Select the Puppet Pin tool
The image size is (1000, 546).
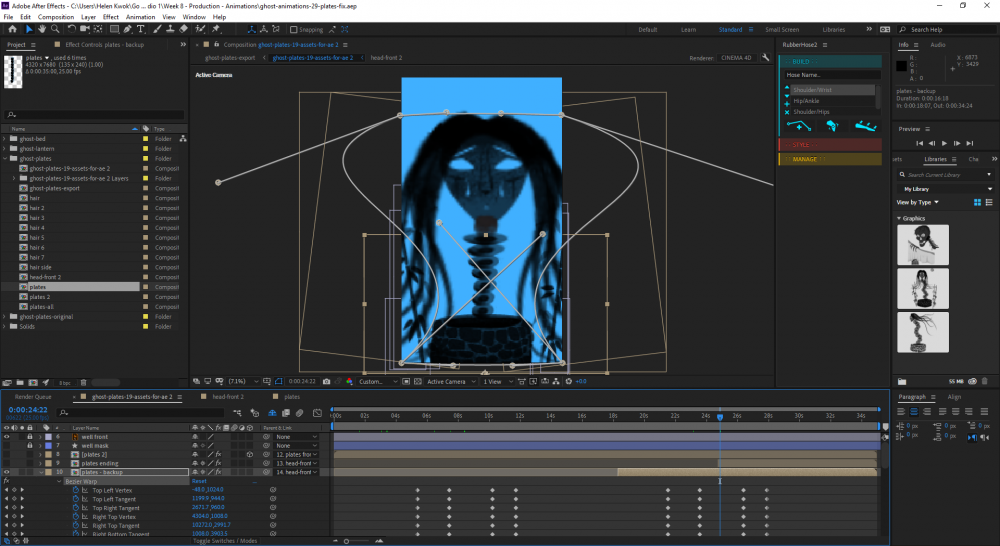(216, 29)
